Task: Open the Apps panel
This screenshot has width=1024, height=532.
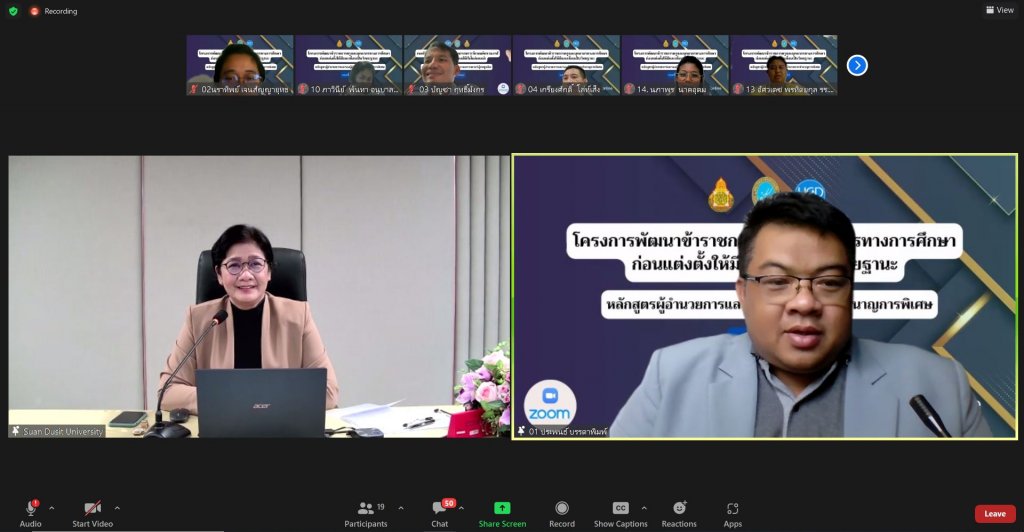Action: point(732,509)
